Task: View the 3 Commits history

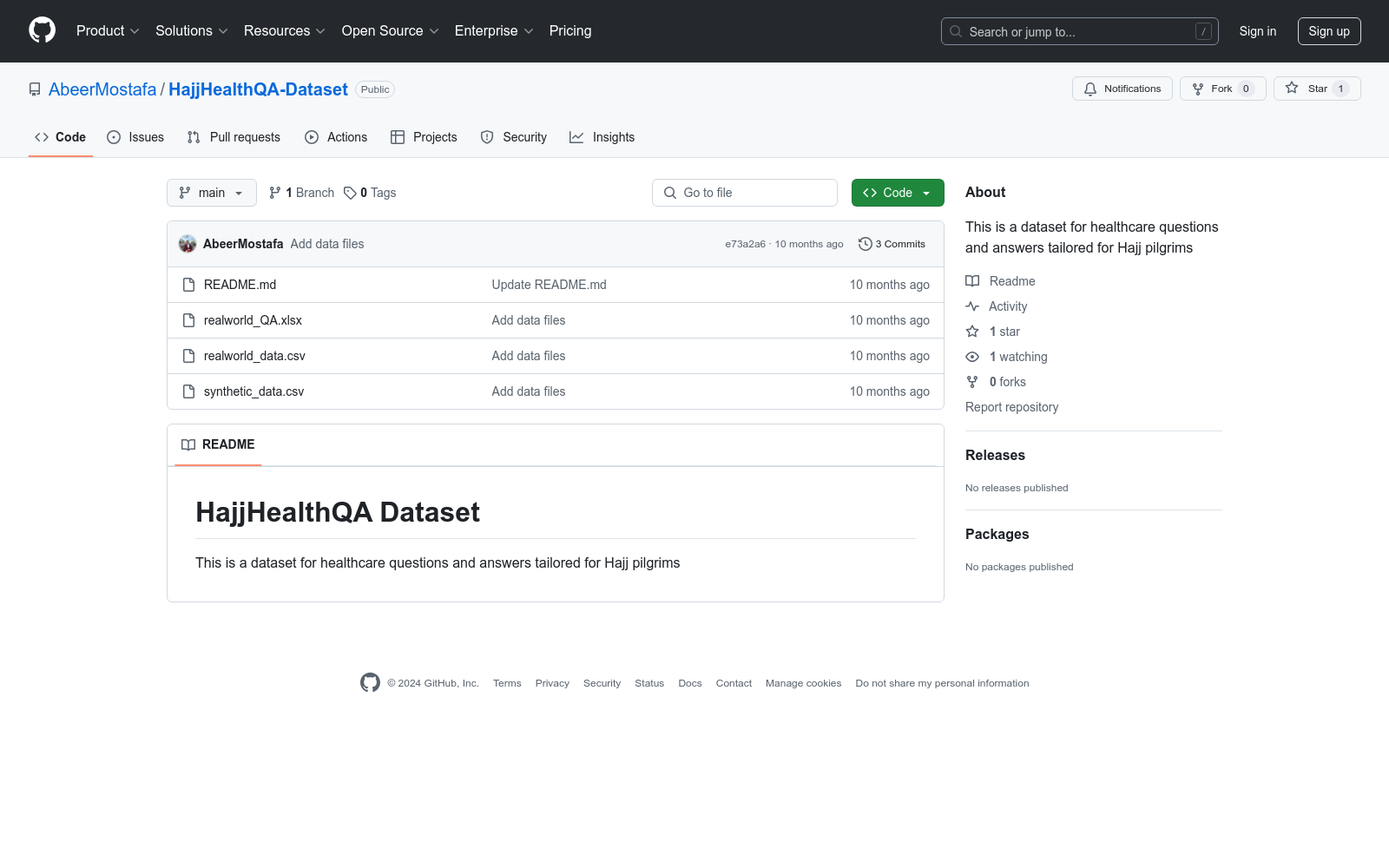Action: coord(892,244)
